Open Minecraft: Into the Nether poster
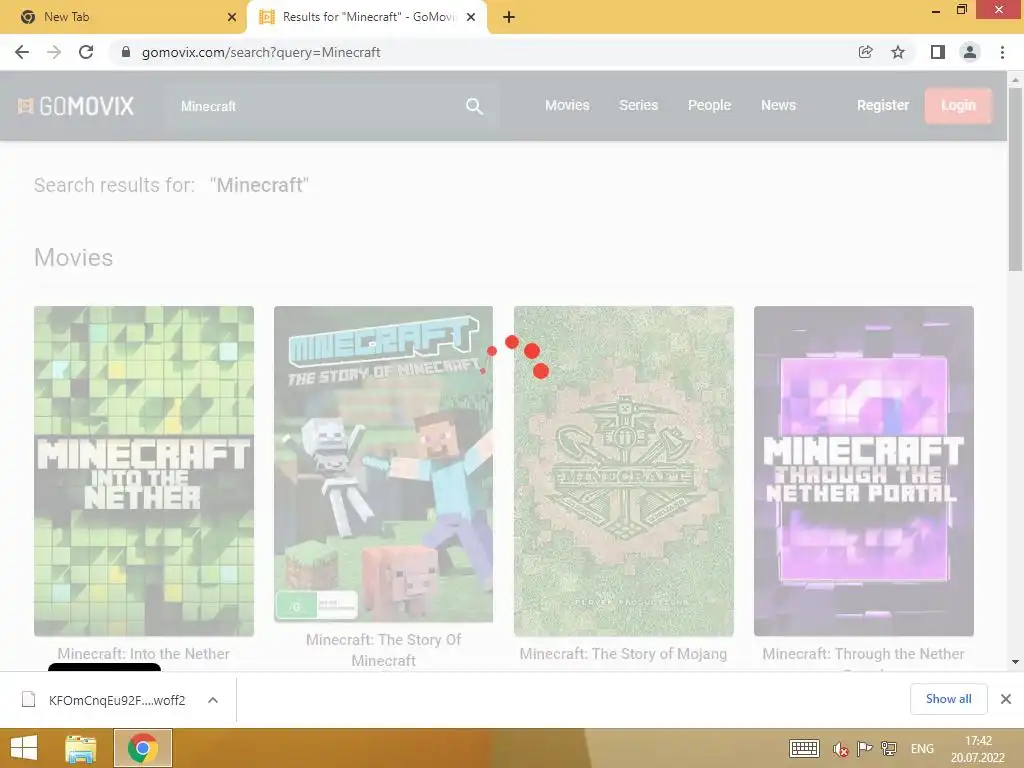 point(144,471)
